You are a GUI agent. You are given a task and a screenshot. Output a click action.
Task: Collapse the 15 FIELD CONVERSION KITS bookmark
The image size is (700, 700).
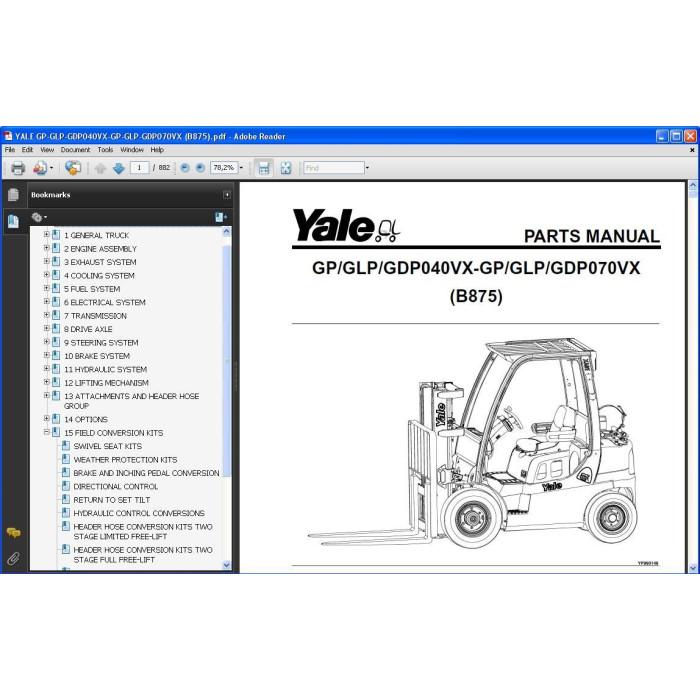(x=46, y=432)
